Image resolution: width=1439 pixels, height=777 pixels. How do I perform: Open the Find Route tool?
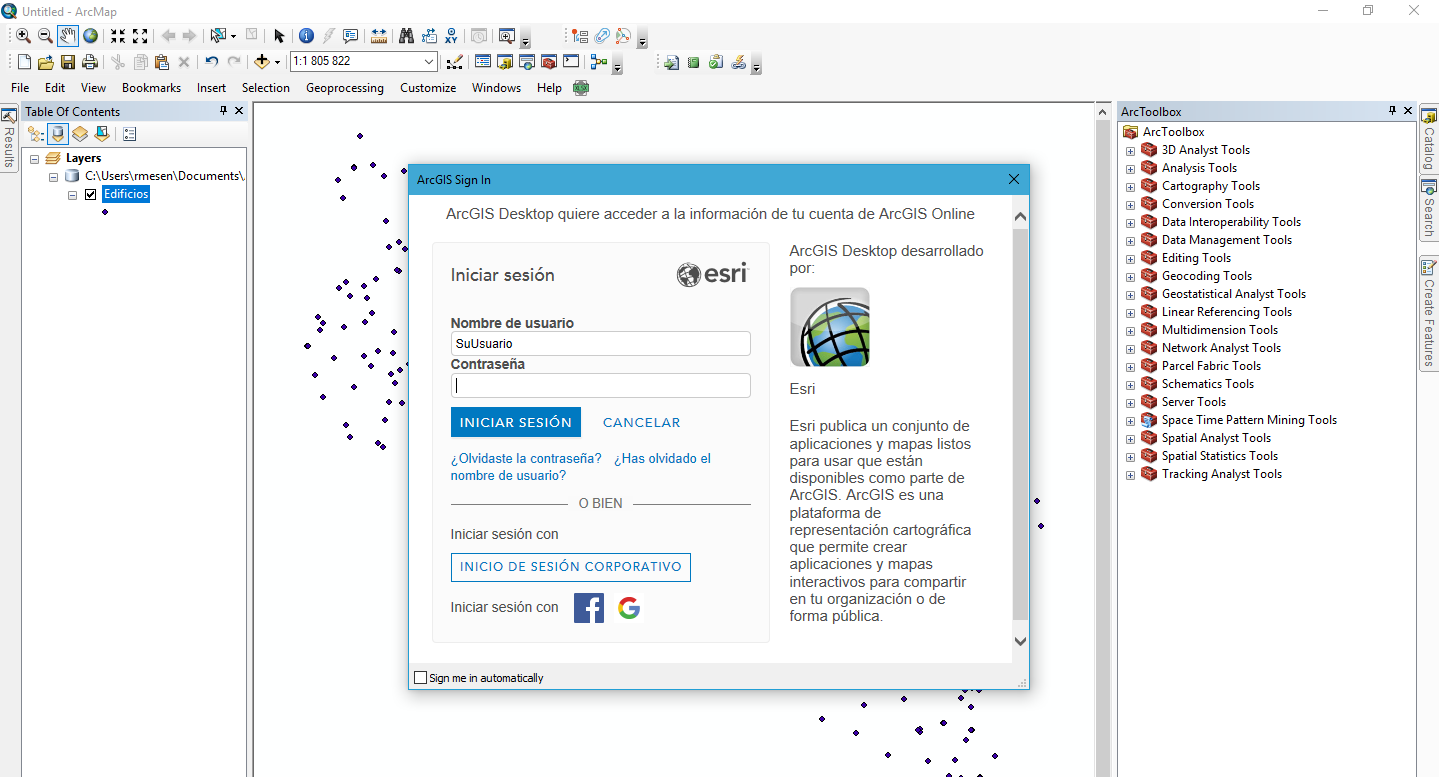coord(428,36)
